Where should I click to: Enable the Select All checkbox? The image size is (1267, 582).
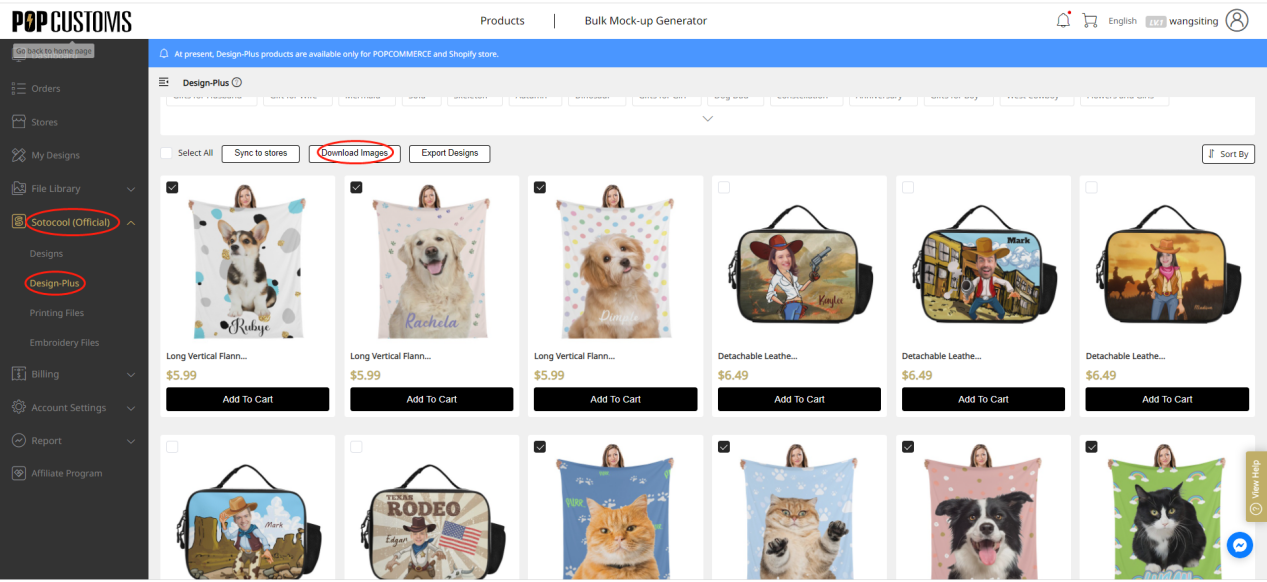(166, 153)
